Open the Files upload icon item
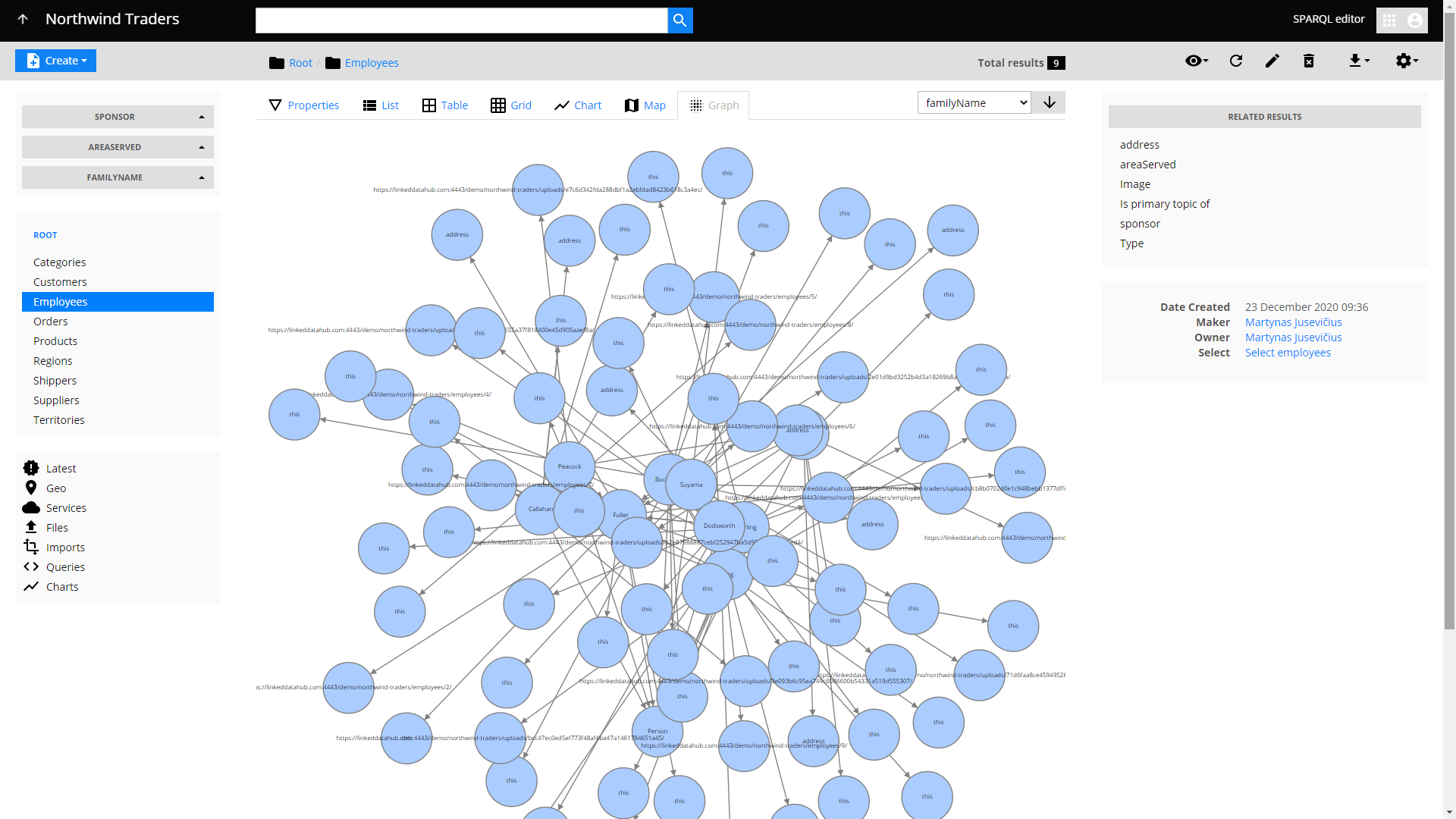The width and height of the screenshot is (1456, 819). 31,527
